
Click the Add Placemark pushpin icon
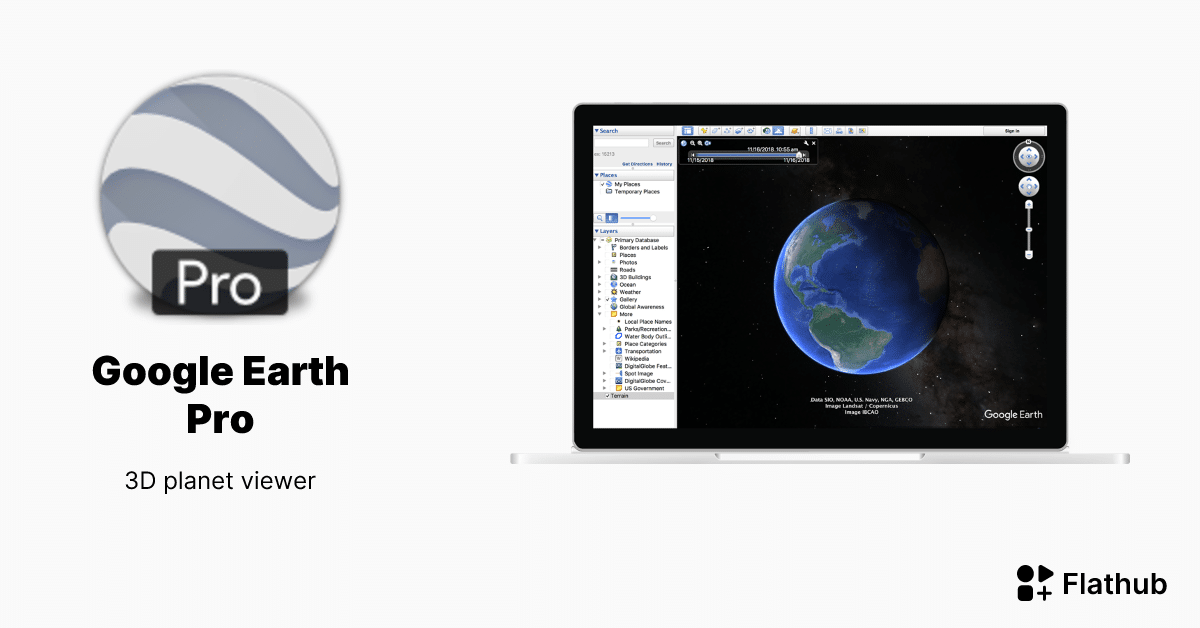click(x=703, y=131)
